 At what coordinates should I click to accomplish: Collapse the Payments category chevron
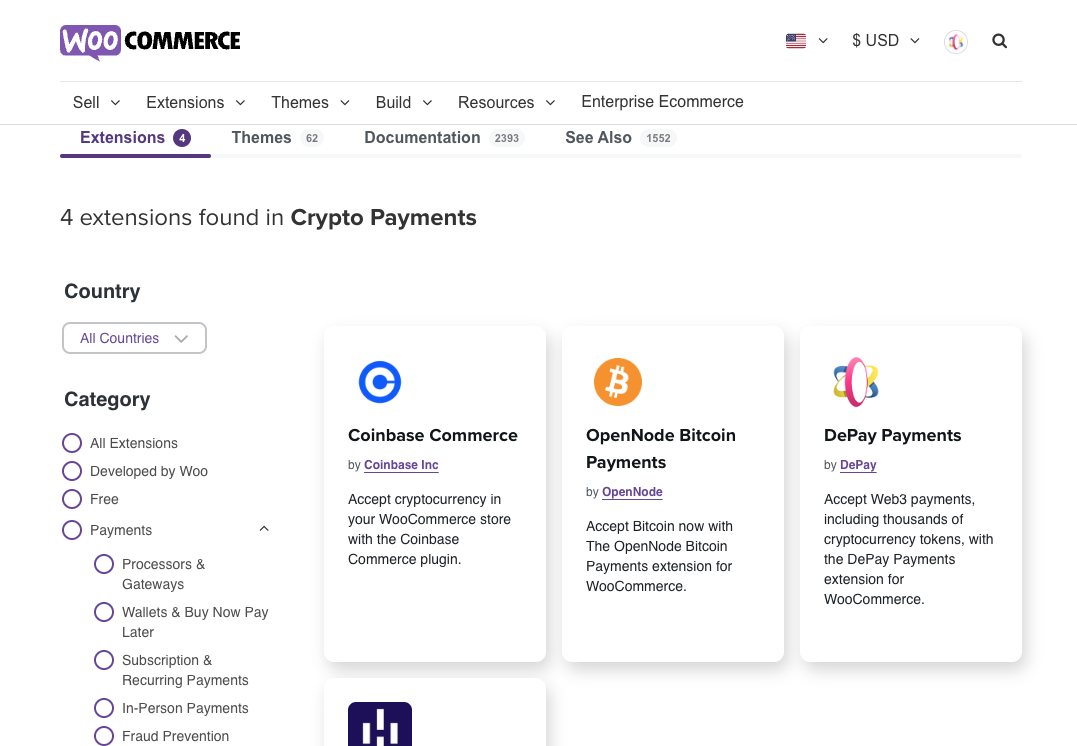[264, 529]
